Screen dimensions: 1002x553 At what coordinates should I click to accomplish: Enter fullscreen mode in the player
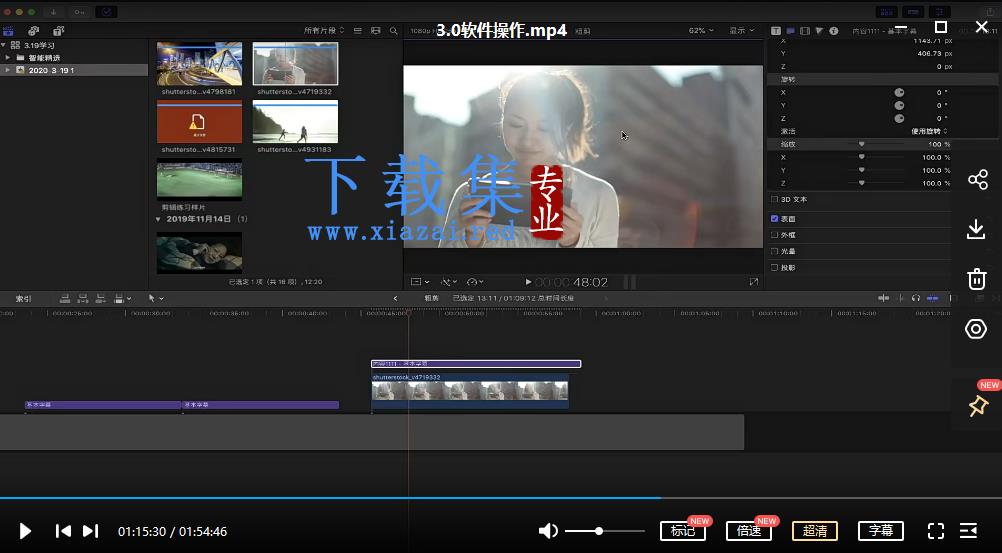click(x=936, y=531)
